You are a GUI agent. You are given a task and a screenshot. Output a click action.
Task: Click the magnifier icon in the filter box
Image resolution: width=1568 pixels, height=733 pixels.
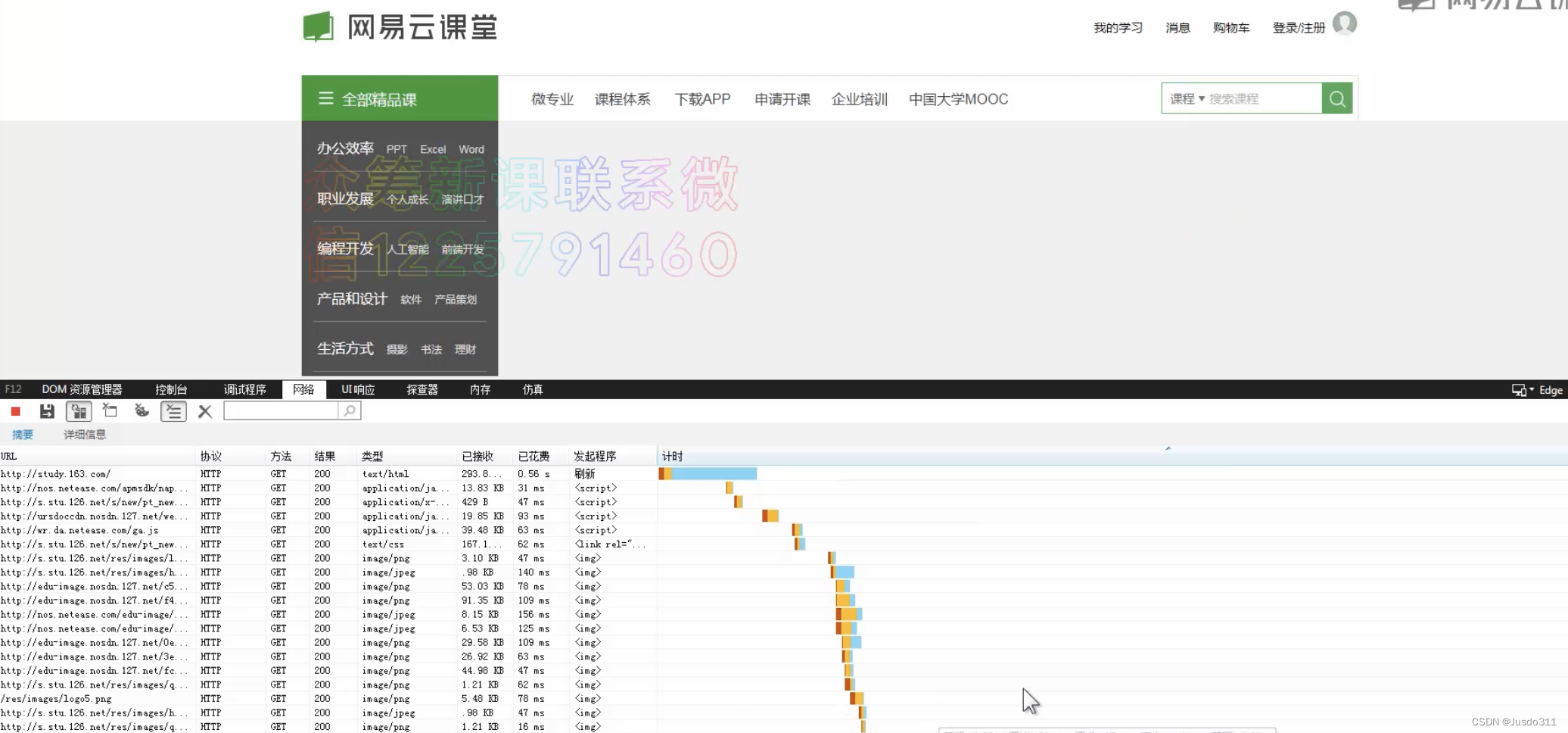click(x=350, y=410)
